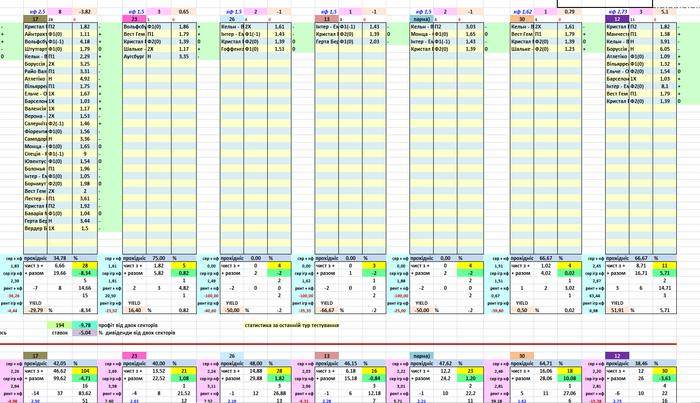Click pink header cell 23 above Вольфсбург

pos(134,19)
